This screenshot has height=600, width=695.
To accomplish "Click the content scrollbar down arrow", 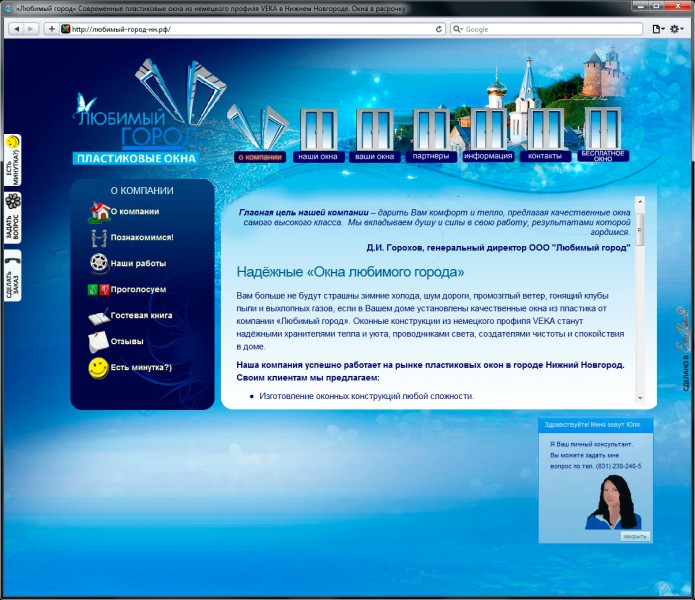I will [x=640, y=398].
